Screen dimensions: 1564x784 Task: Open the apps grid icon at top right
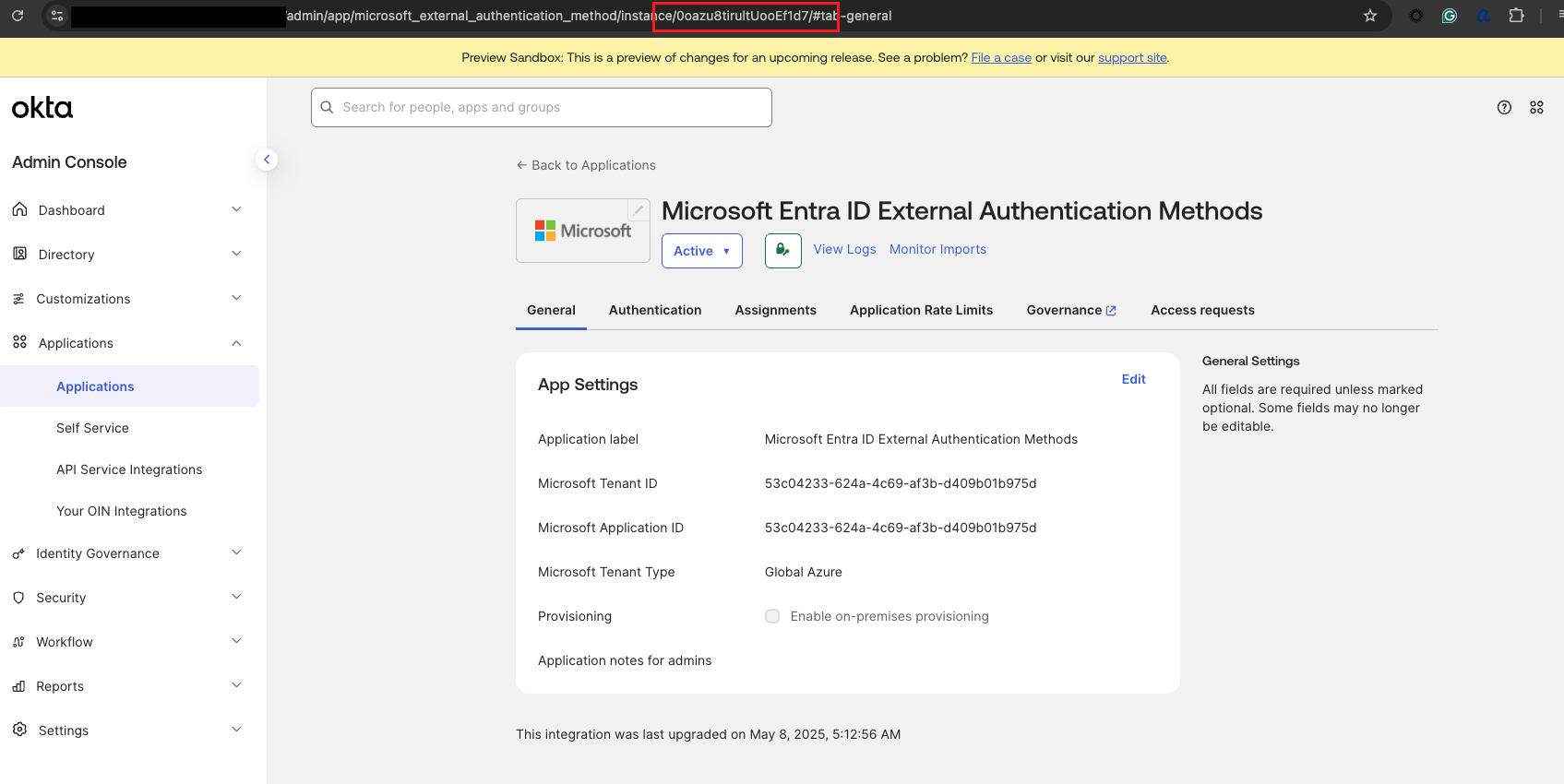(1536, 107)
